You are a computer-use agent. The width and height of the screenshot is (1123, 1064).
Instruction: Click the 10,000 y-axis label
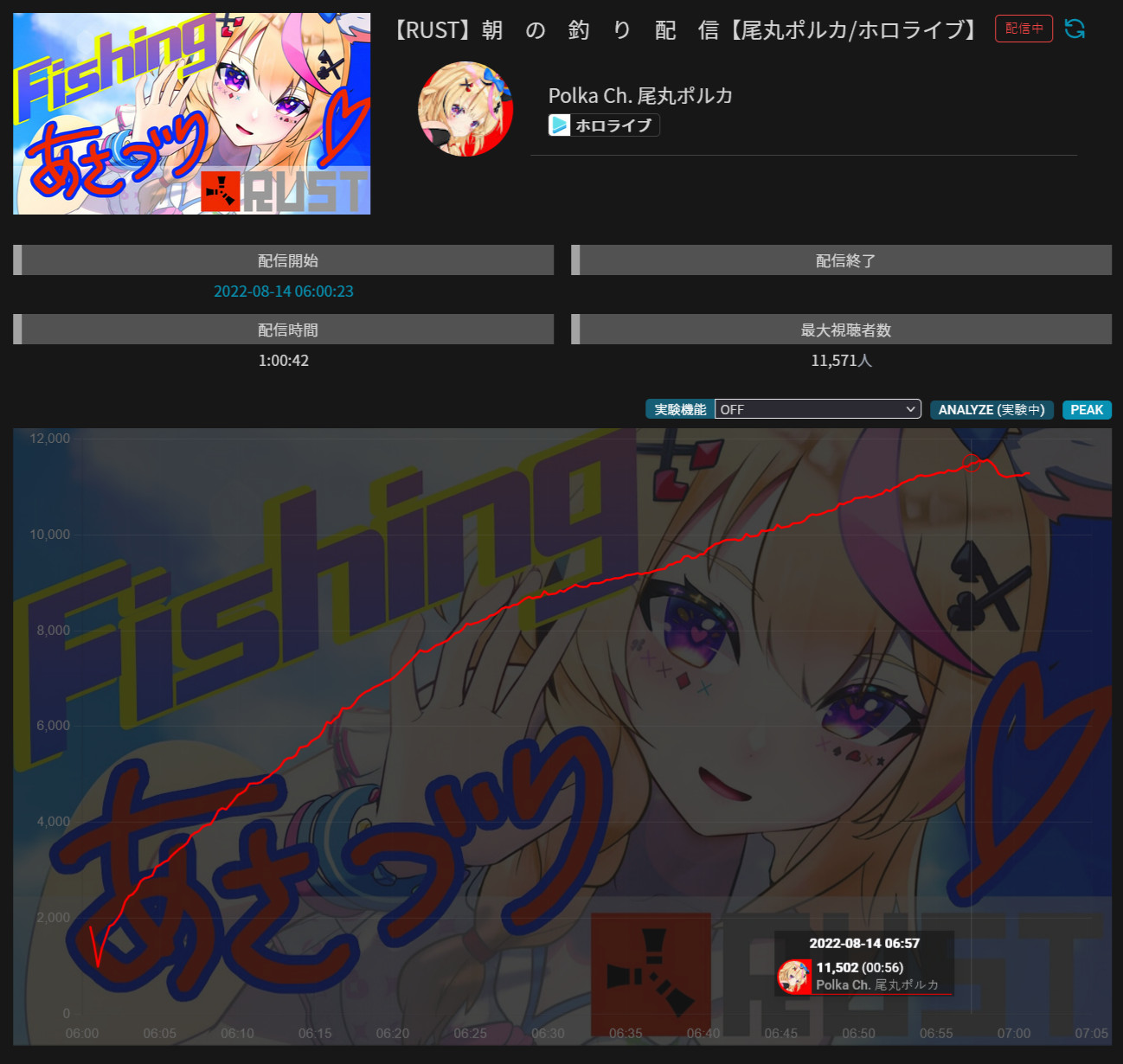(x=50, y=535)
